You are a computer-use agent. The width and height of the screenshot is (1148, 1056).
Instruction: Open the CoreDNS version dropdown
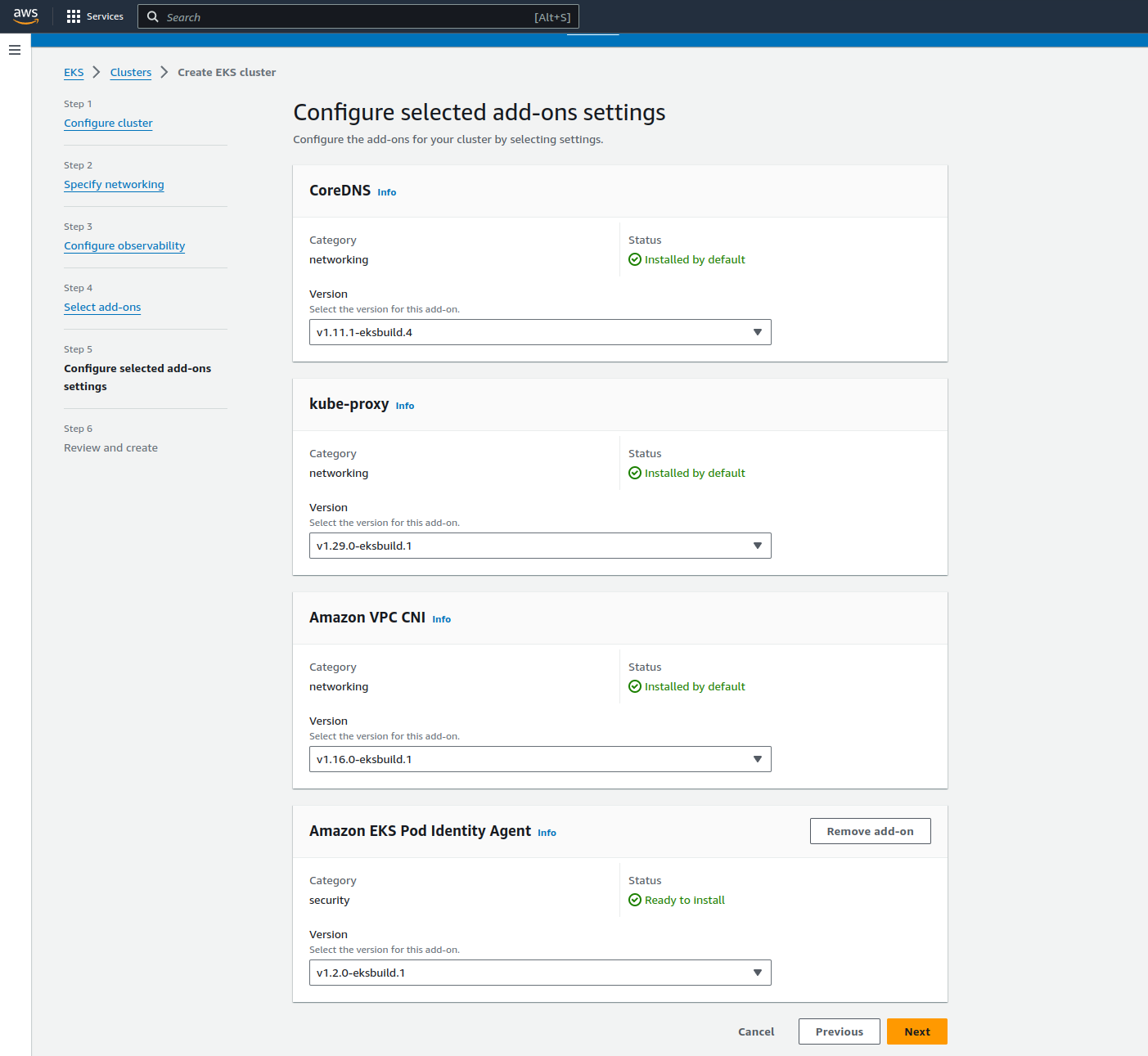(x=540, y=332)
